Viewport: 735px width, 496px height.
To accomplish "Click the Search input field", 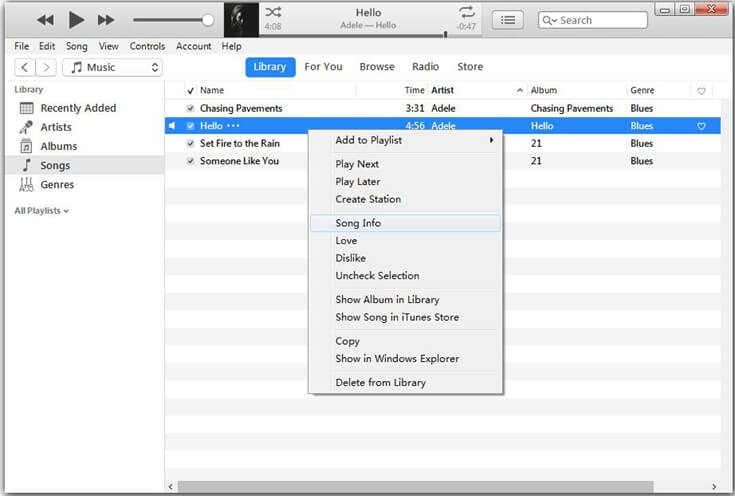I will pyautogui.click(x=600, y=20).
